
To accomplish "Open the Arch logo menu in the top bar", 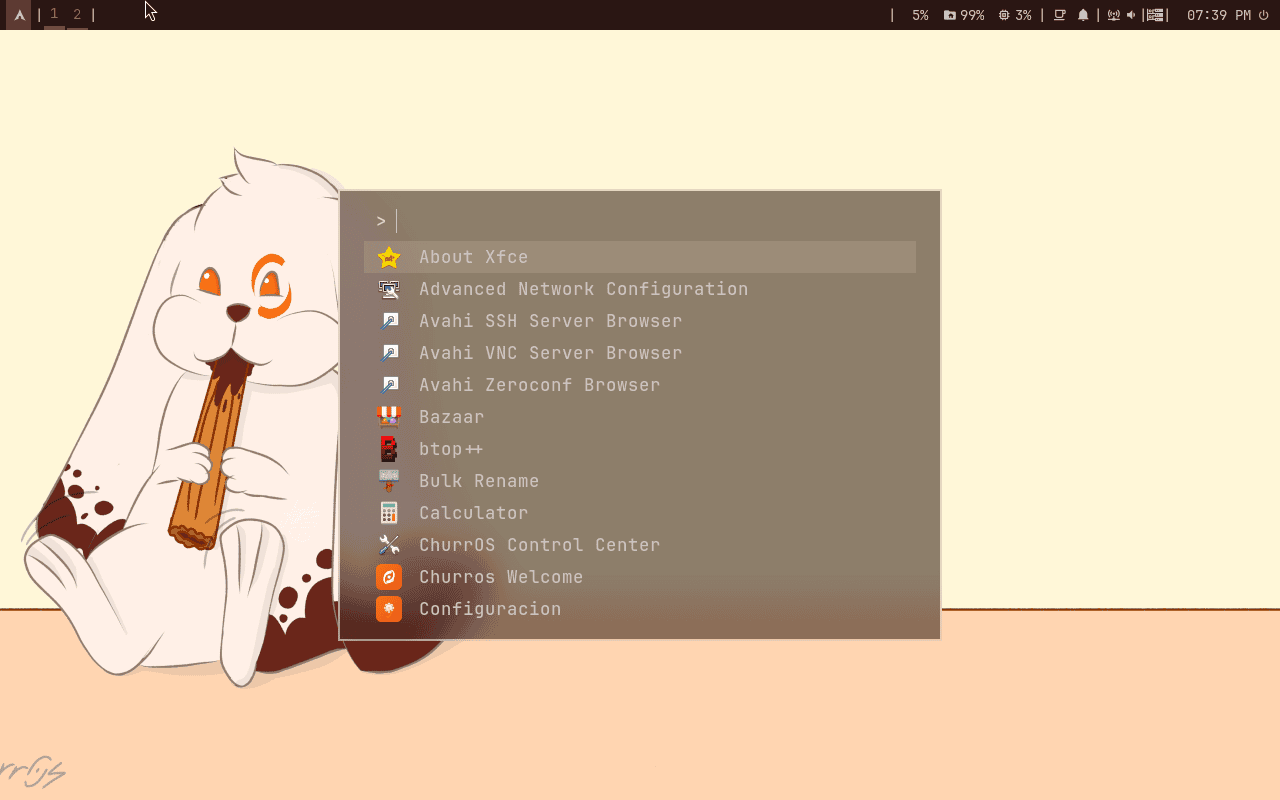I will (19, 15).
